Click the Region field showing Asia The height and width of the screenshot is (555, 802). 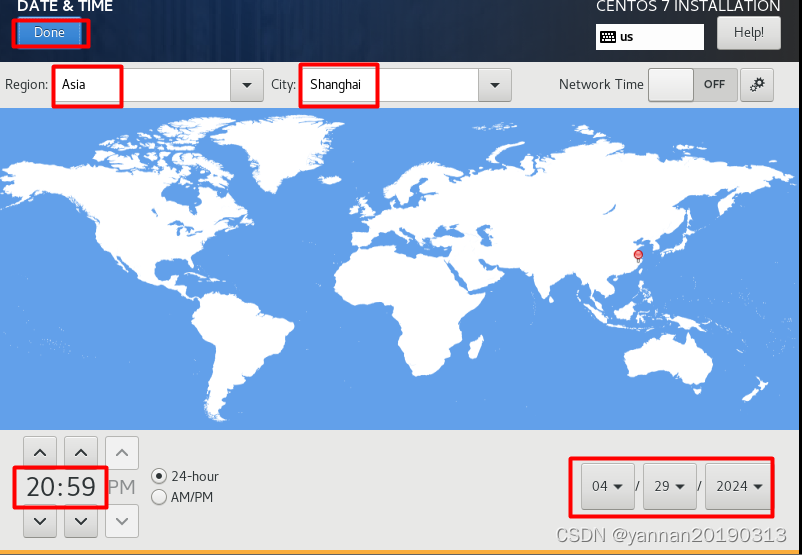(x=142, y=84)
